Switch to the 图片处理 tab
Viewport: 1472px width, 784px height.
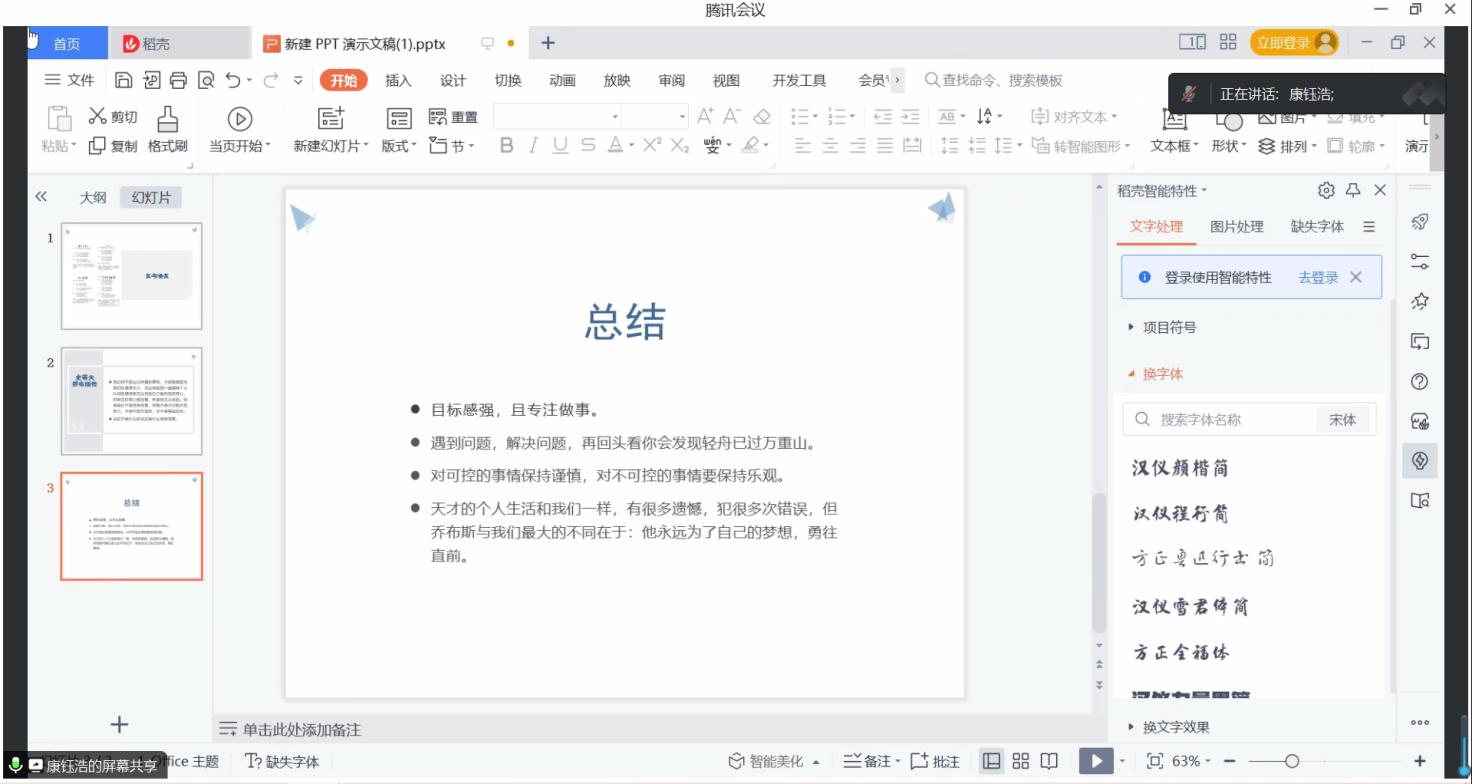(1237, 226)
